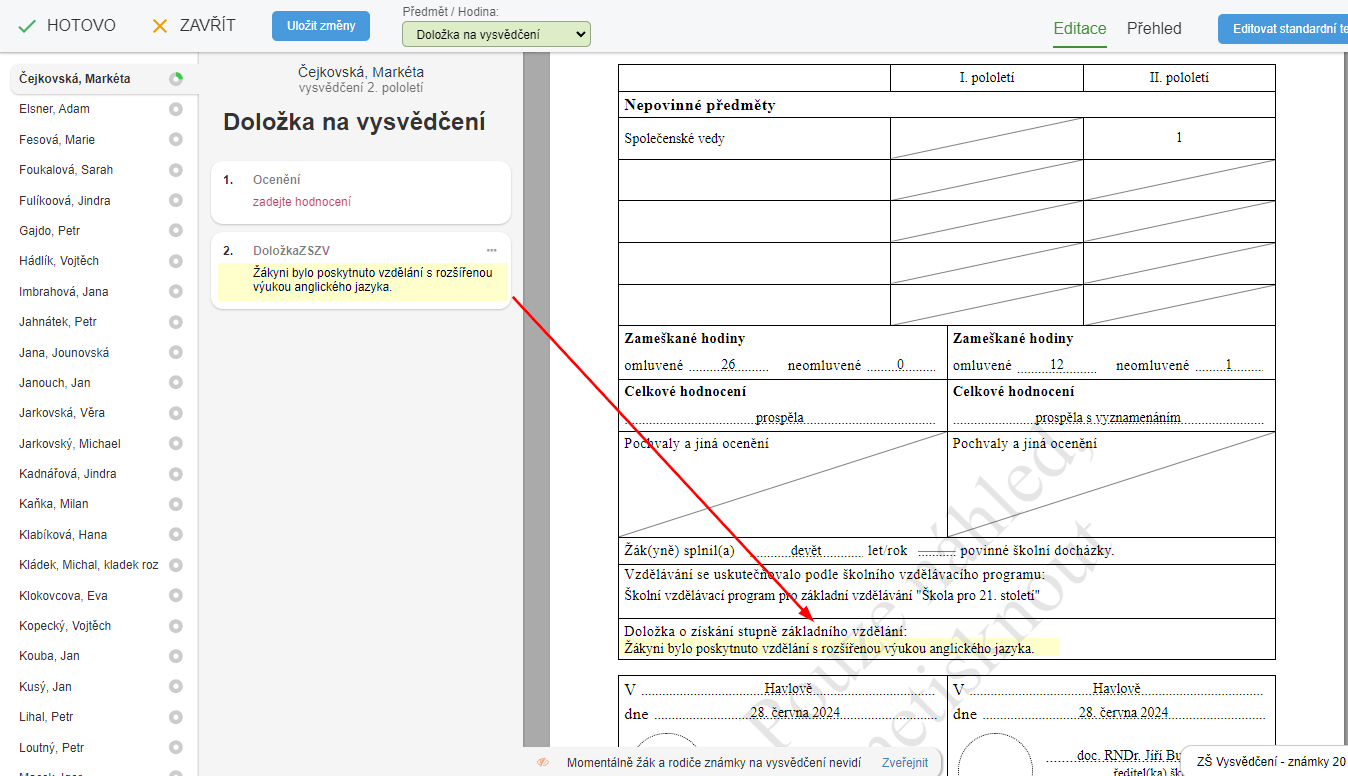This screenshot has height=776, width=1348.
Task: Click status circle icon next to Hádlík, Vojtěch
Action: 176,261
